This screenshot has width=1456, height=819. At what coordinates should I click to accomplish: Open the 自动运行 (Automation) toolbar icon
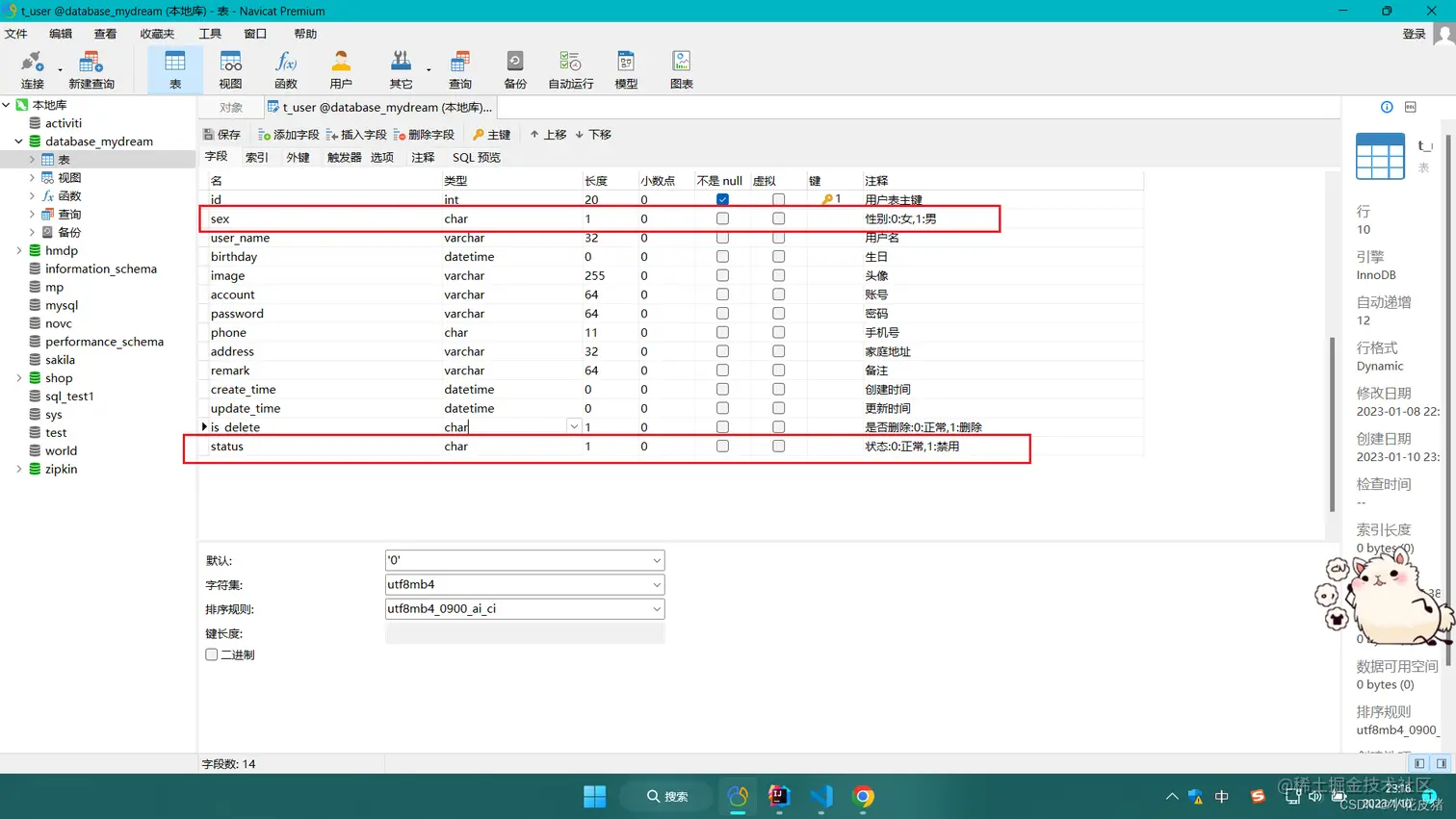(571, 70)
